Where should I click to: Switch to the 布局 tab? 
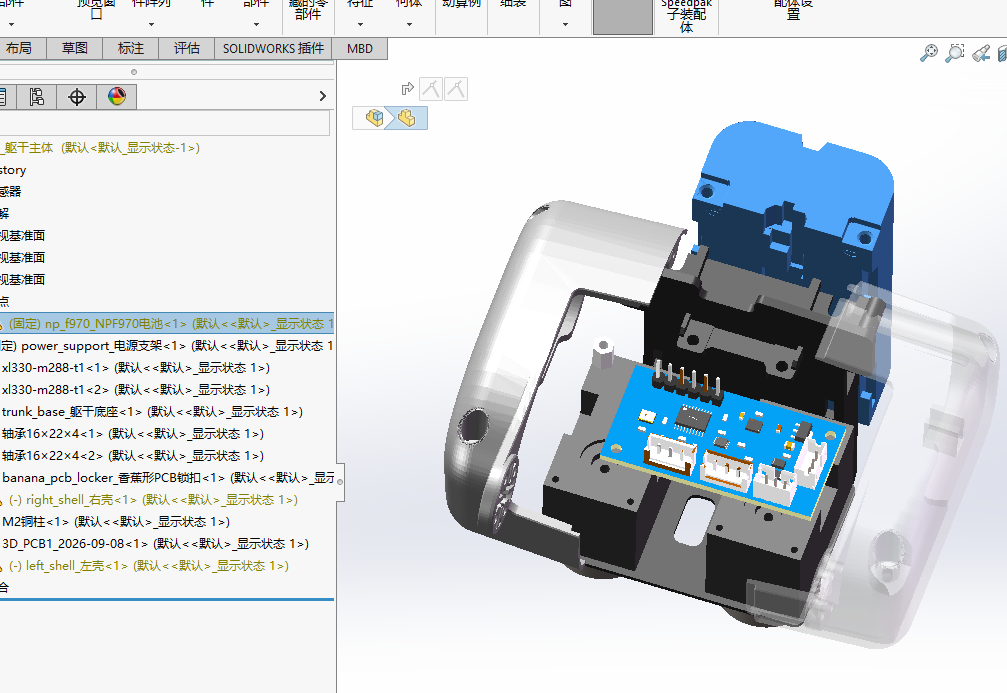click(x=19, y=48)
